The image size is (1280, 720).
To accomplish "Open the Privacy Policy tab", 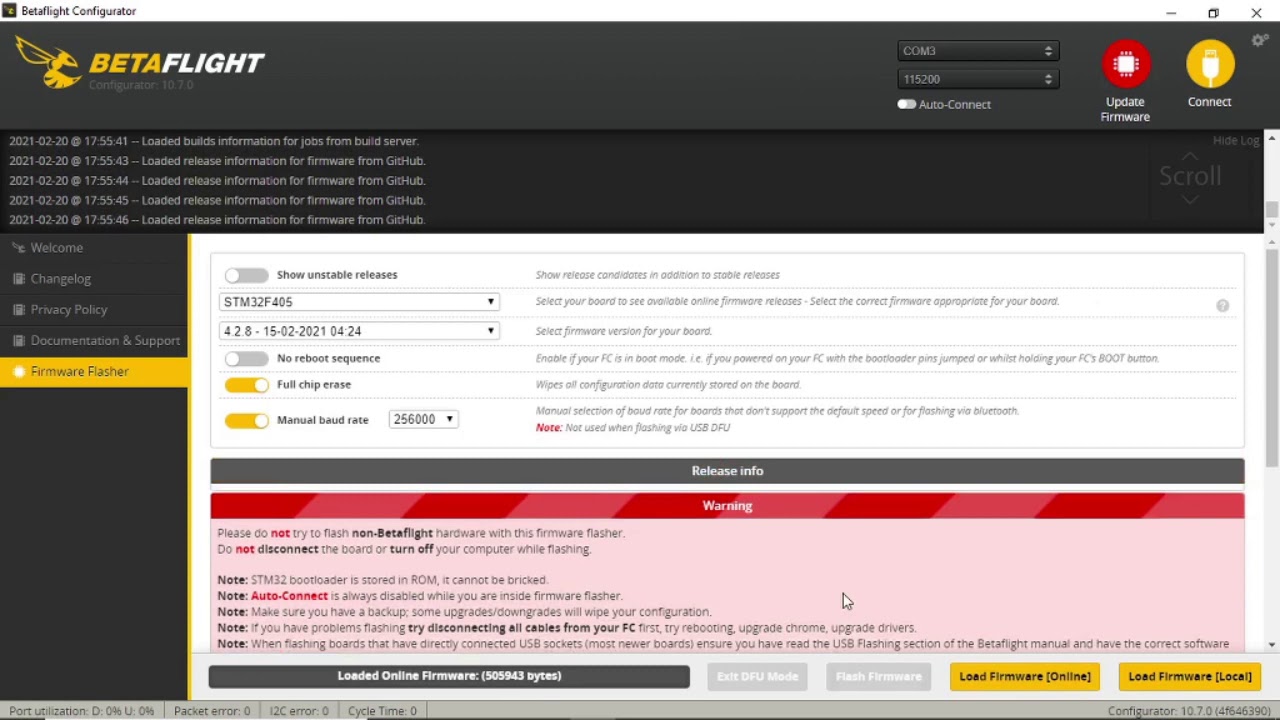I will point(94,310).
